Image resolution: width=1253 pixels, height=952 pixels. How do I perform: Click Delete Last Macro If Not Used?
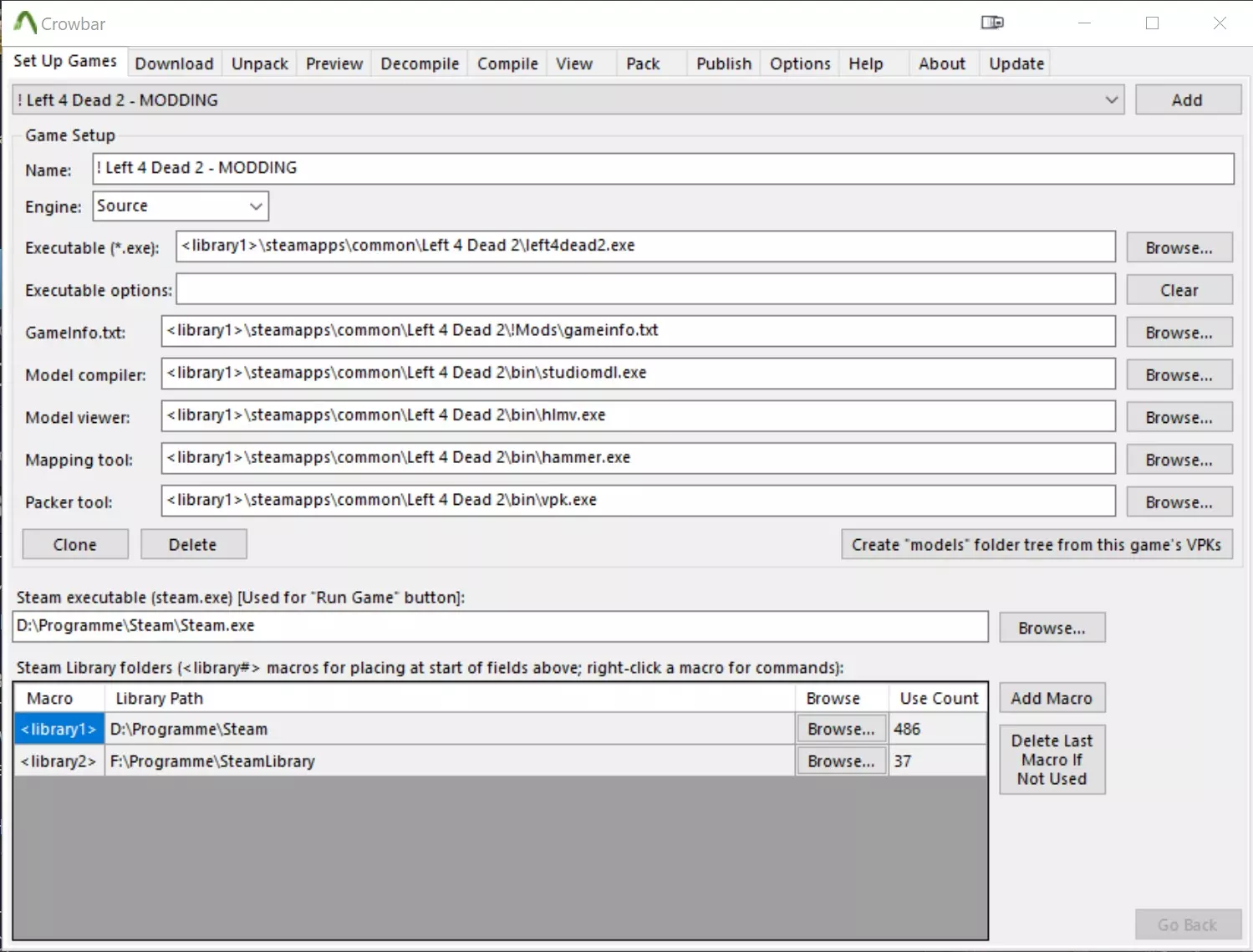[x=1052, y=760]
